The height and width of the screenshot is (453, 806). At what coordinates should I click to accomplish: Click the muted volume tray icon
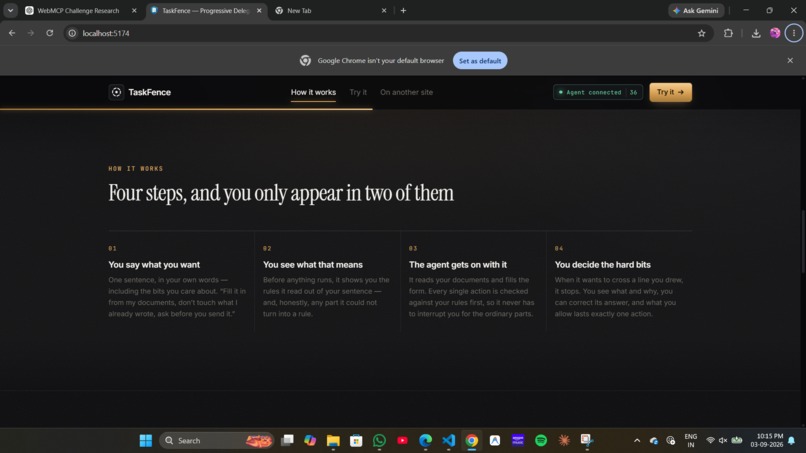(x=723, y=440)
